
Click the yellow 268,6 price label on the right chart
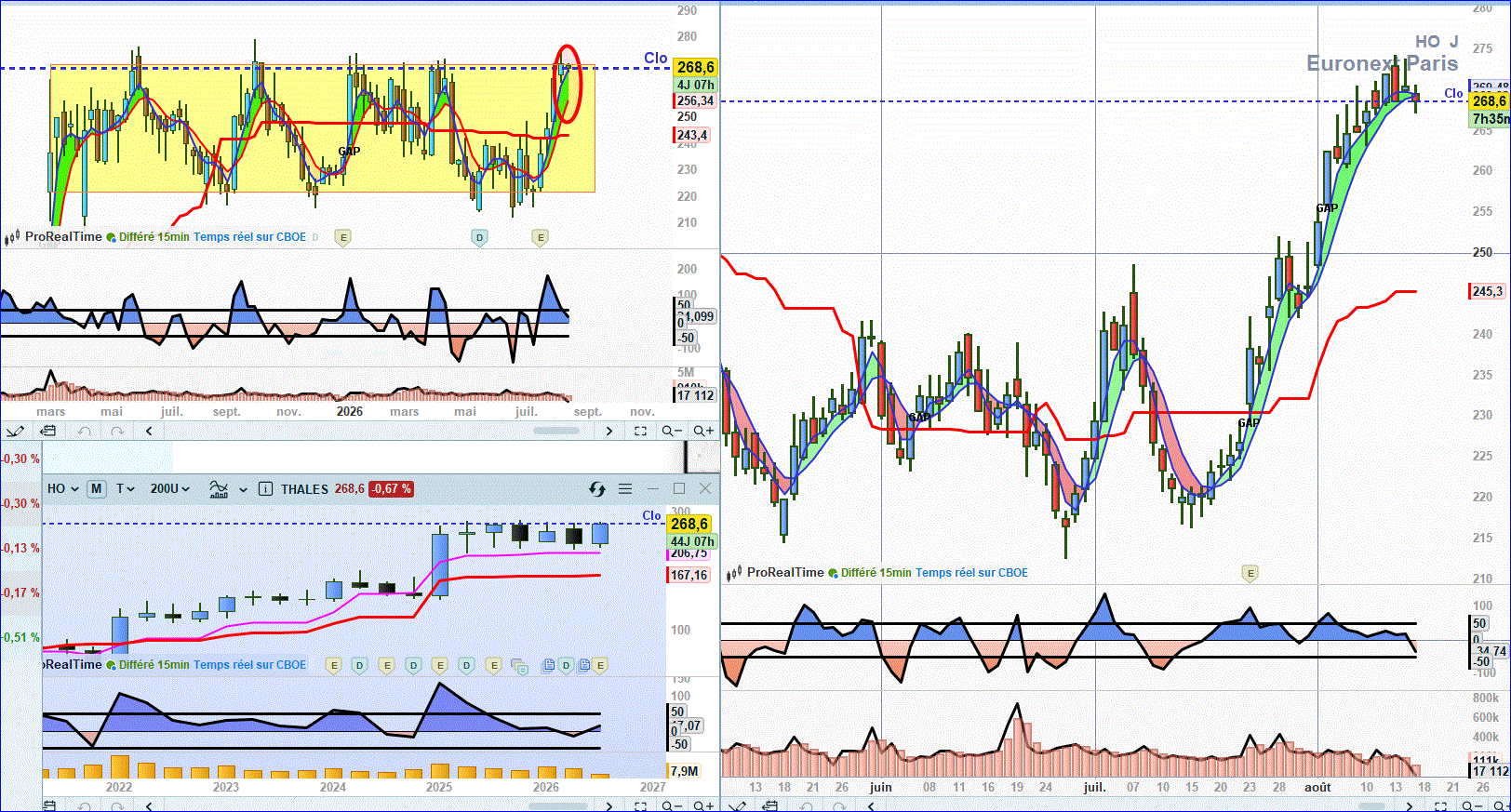click(1490, 100)
